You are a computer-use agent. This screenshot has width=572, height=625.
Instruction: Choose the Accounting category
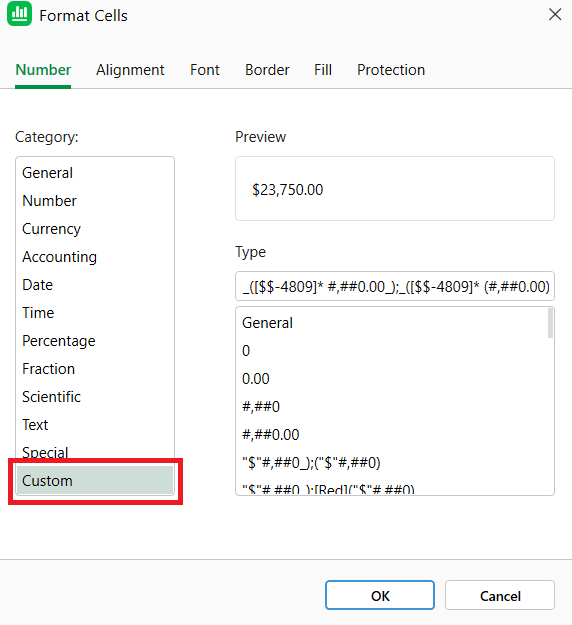point(95,257)
